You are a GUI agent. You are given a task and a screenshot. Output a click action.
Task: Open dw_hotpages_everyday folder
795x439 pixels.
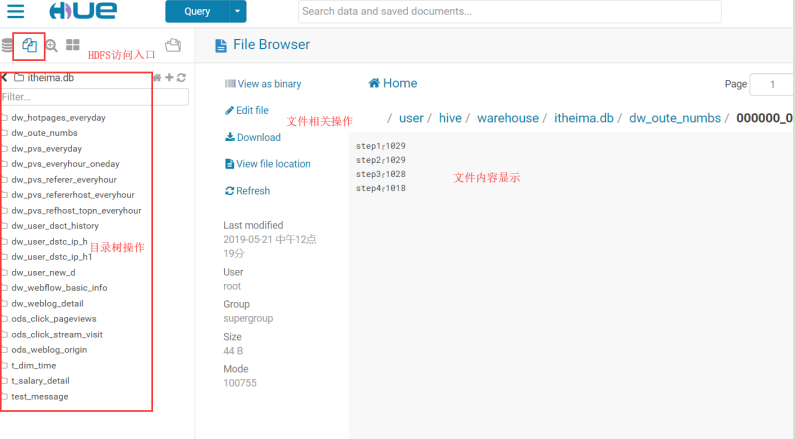click(58, 118)
